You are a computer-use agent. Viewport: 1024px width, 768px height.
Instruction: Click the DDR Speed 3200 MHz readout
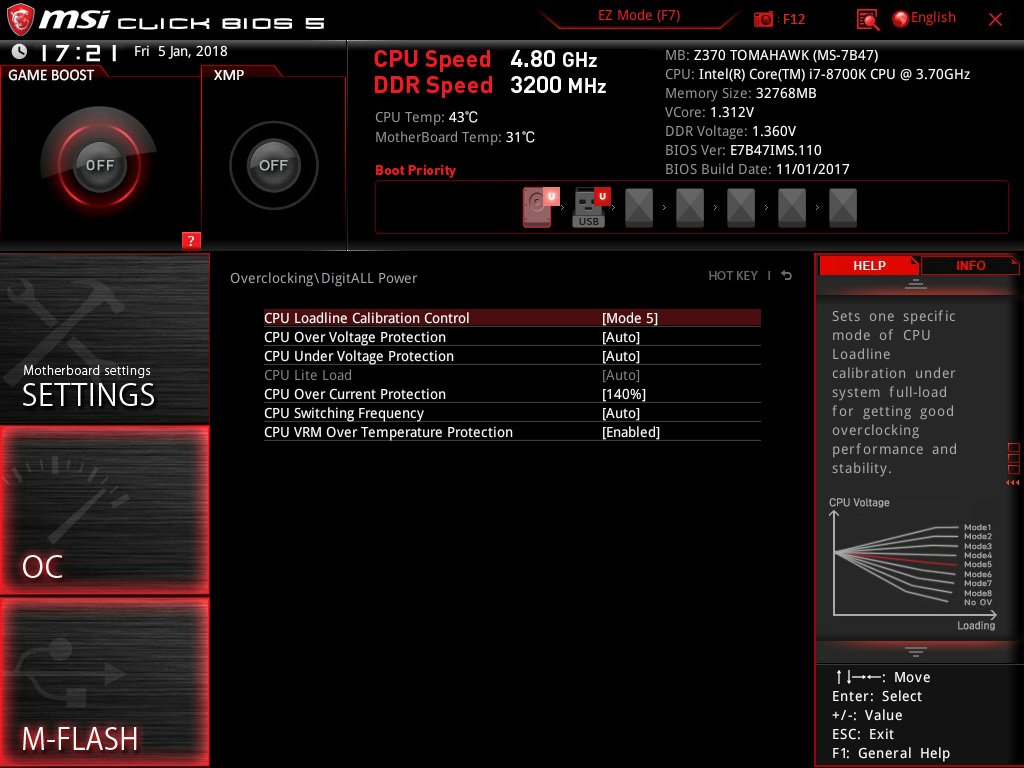coord(490,86)
